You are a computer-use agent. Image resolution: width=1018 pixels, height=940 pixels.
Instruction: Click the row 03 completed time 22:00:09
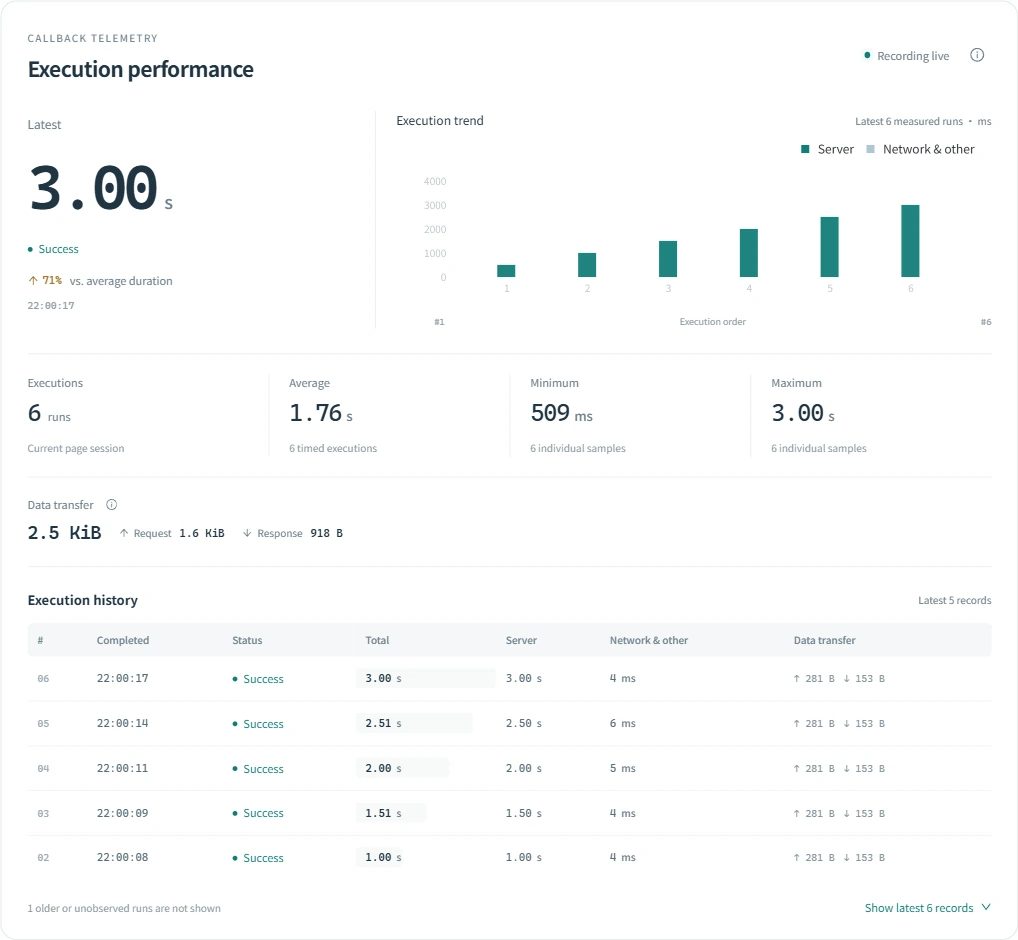[123, 813]
